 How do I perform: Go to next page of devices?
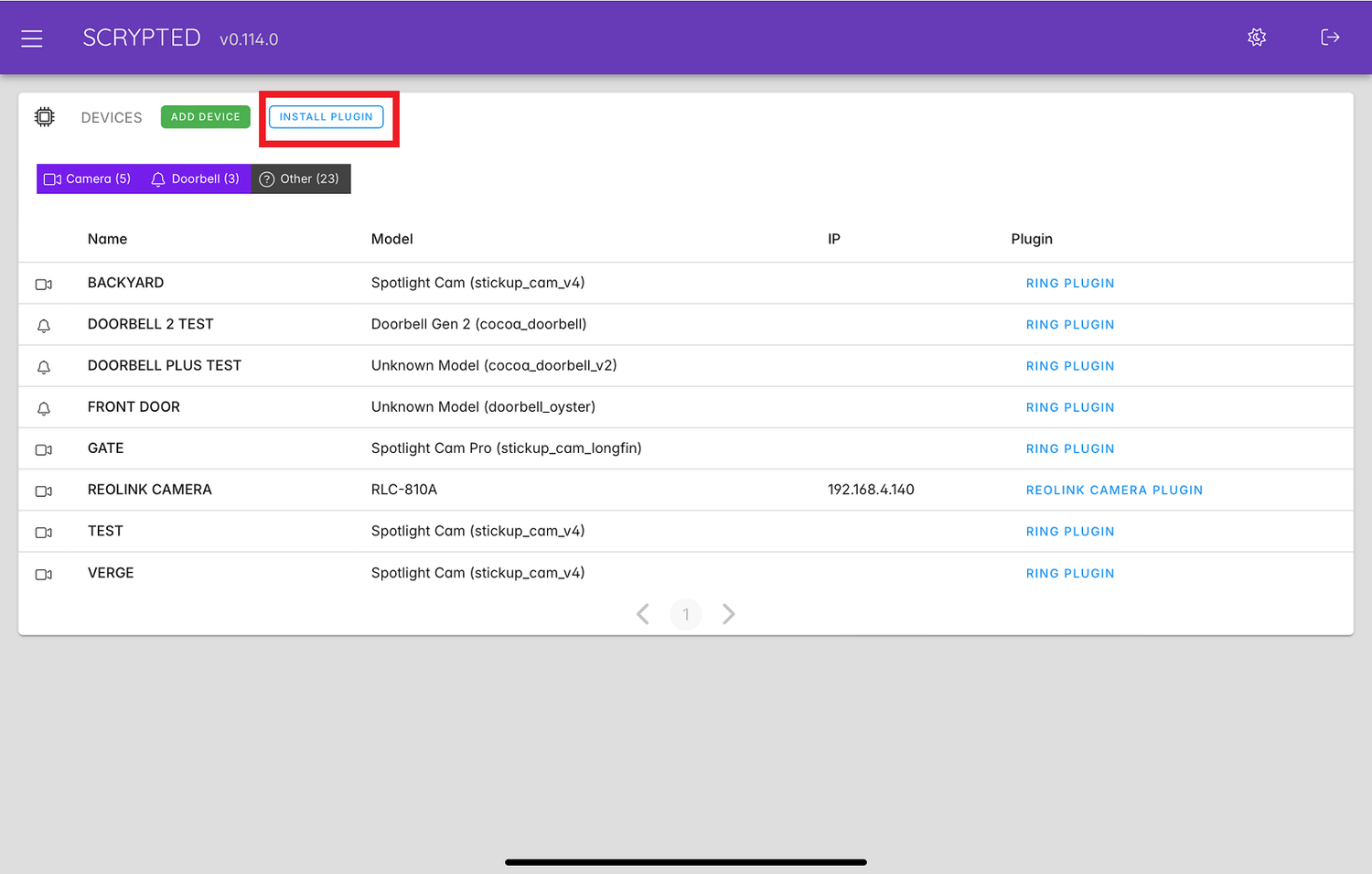point(728,614)
